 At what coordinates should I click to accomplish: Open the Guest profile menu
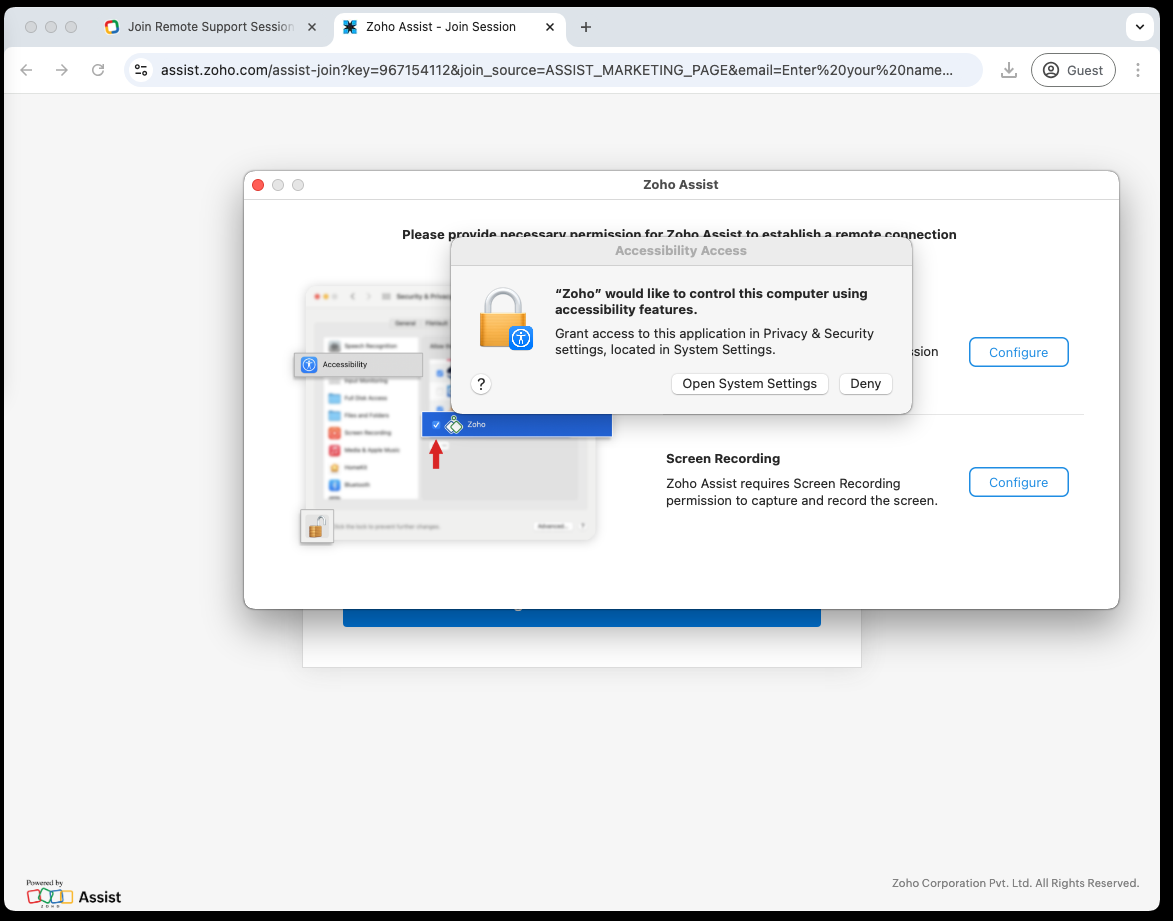(x=1073, y=70)
